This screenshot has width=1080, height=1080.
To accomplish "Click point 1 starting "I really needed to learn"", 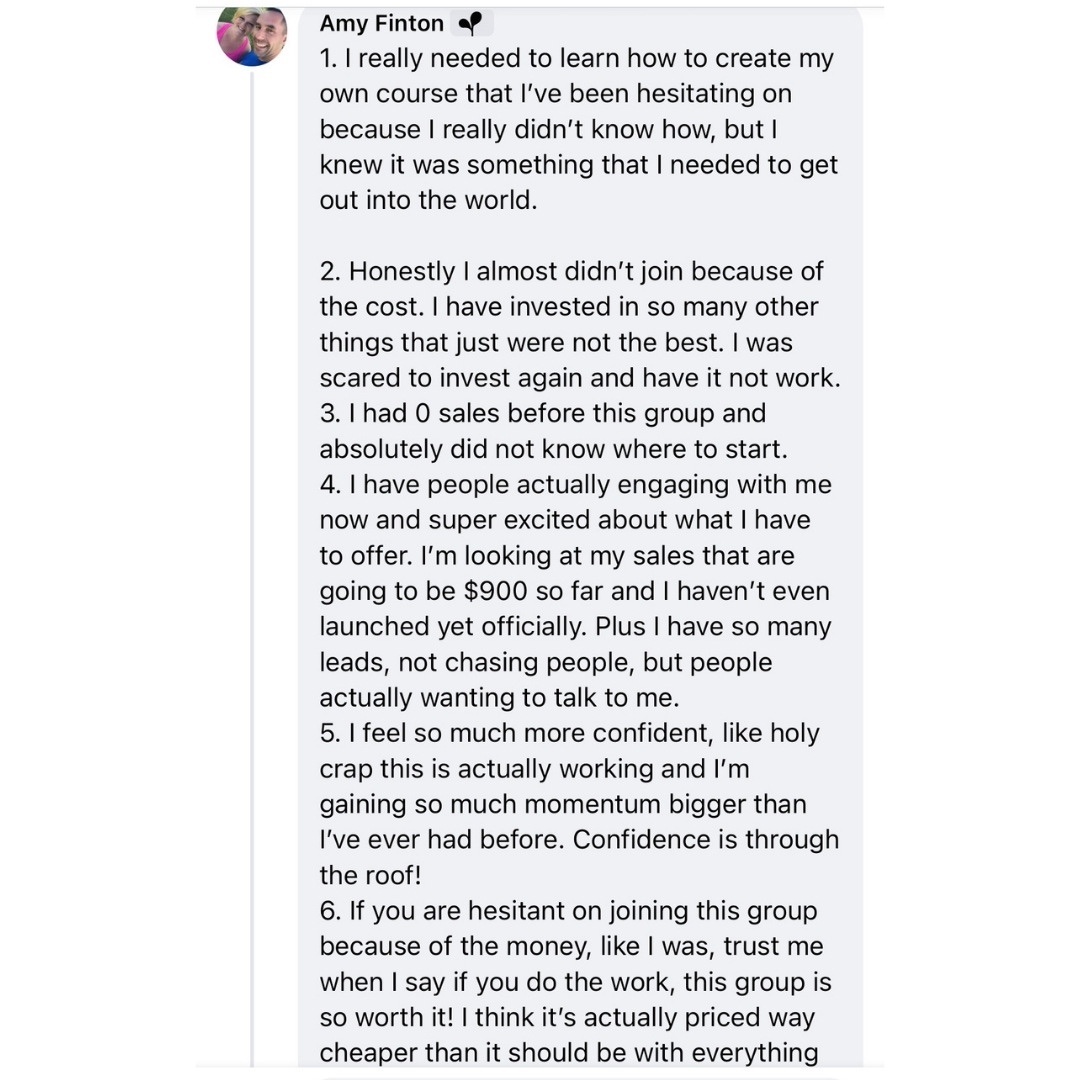I will tap(576, 59).
